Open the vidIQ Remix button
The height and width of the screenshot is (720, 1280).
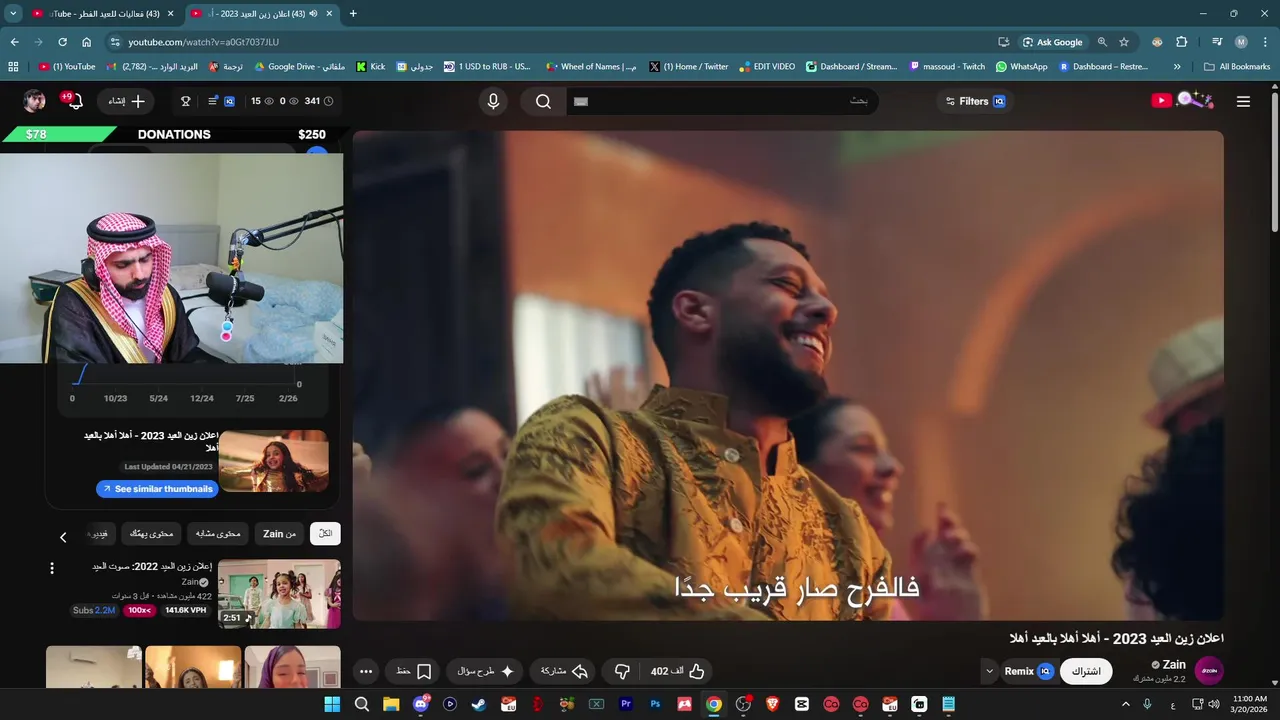click(1028, 671)
